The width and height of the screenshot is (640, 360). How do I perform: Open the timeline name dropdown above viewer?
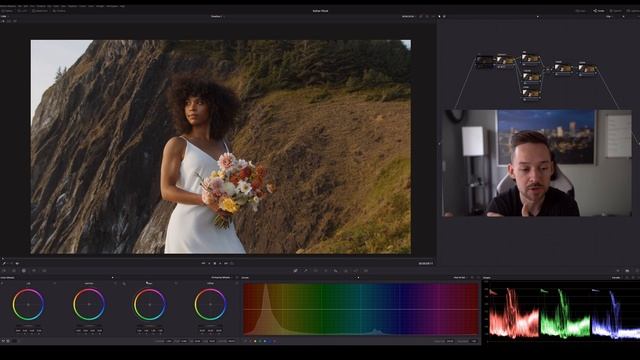pos(217,16)
